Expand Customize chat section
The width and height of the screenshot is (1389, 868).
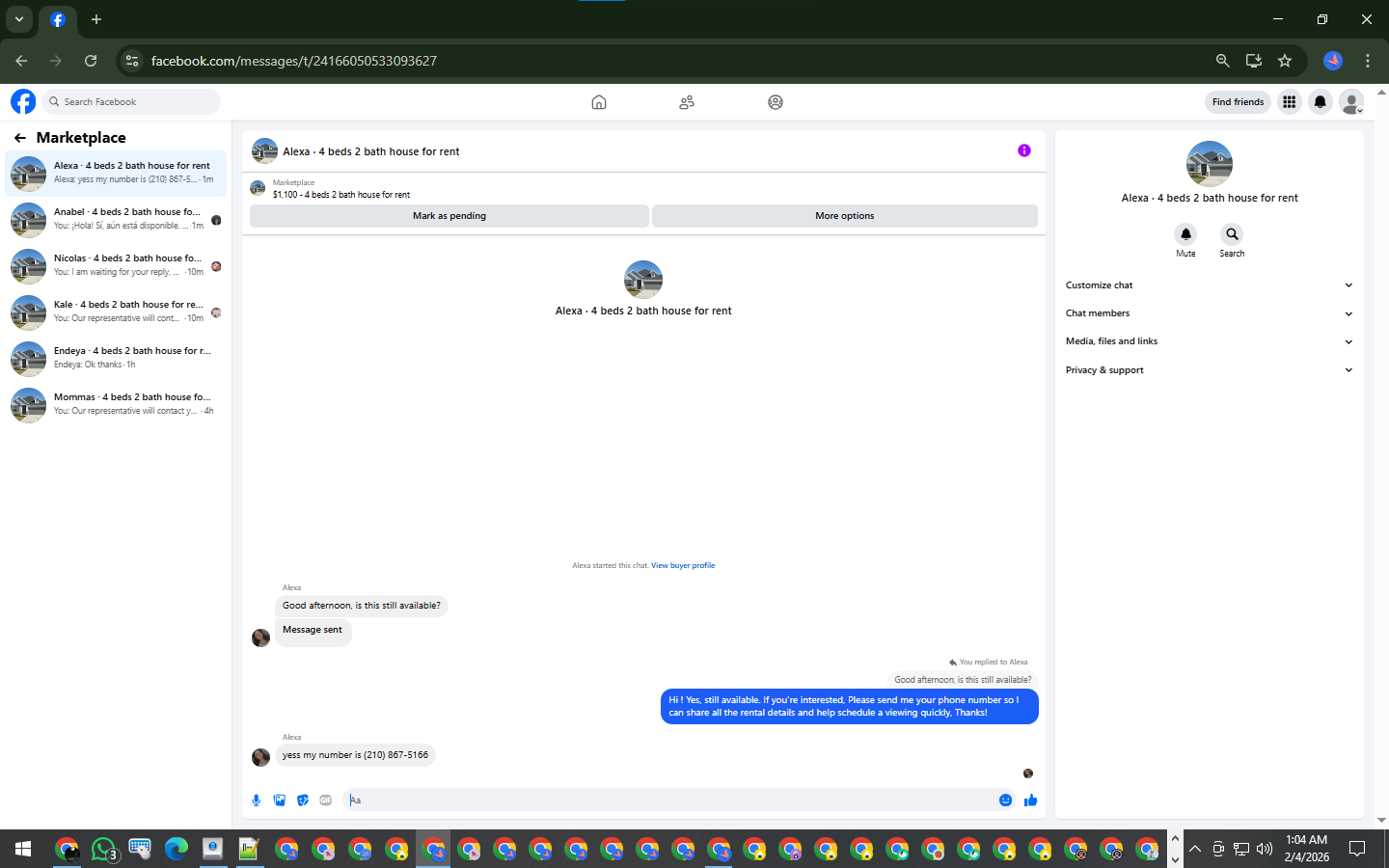tap(1209, 285)
